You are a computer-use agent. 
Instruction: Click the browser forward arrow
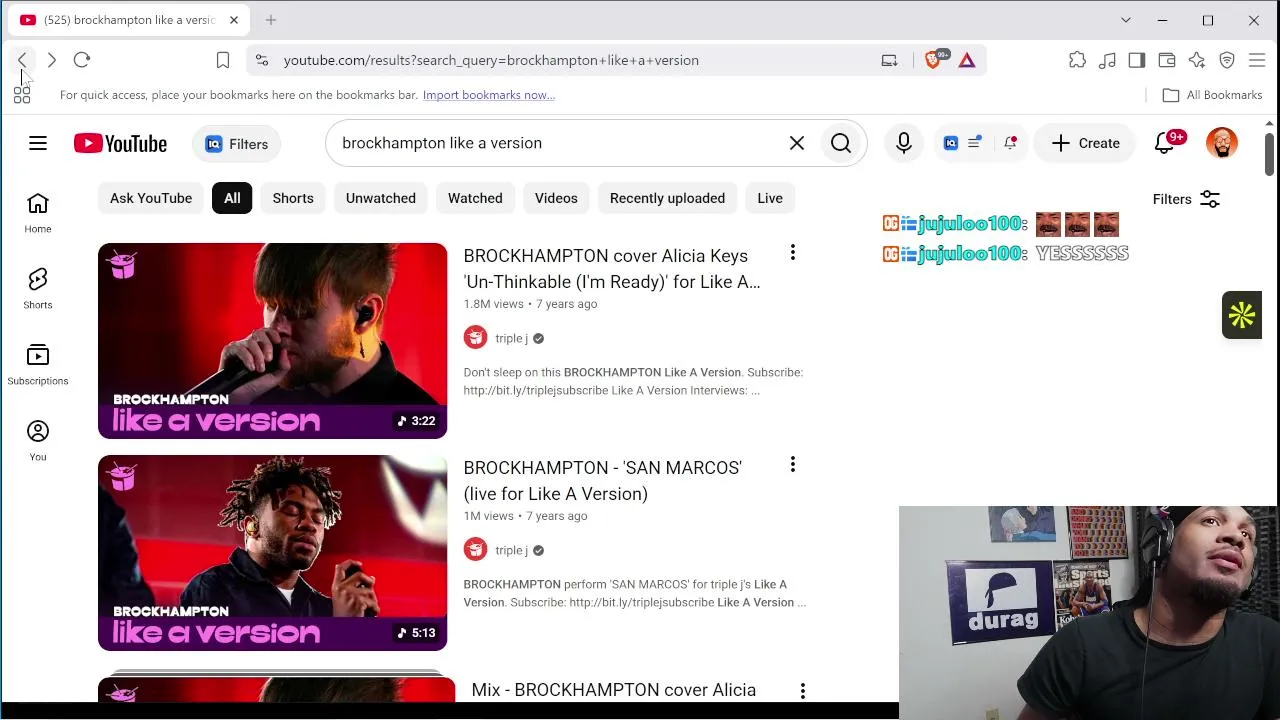[52, 60]
